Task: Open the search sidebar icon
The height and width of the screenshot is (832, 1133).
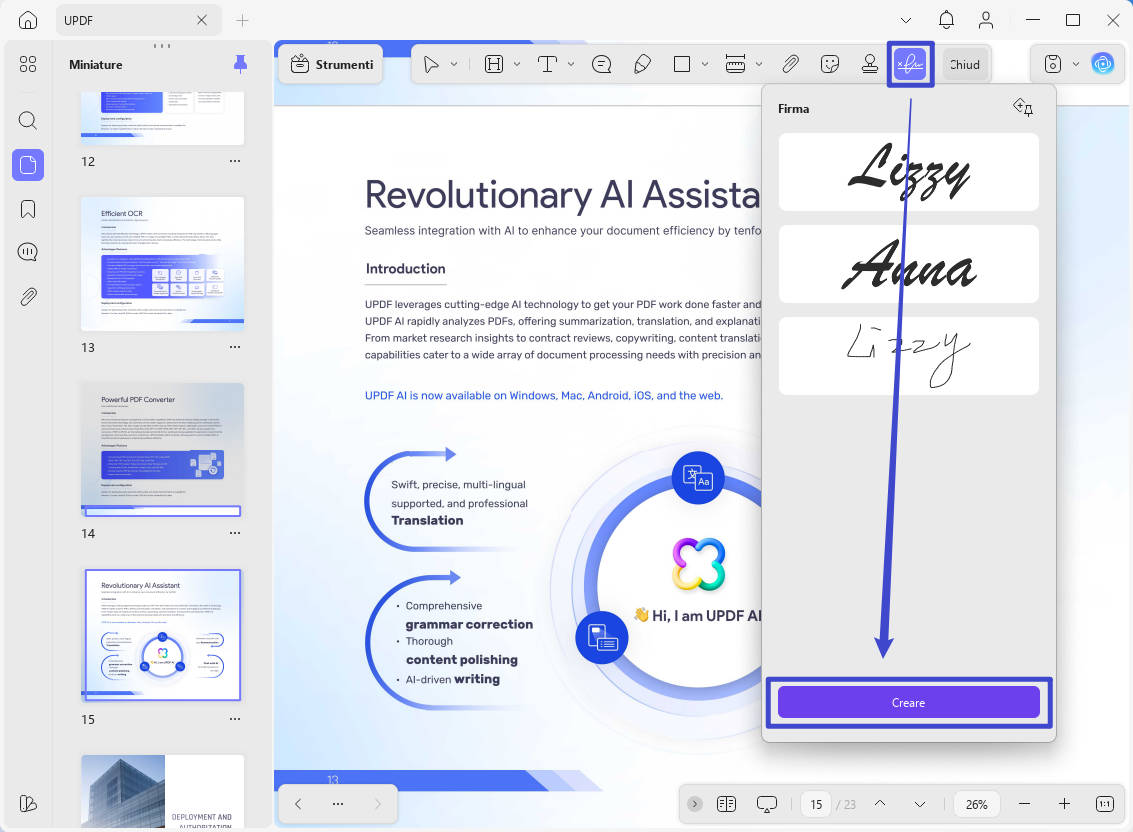Action: (27, 120)
